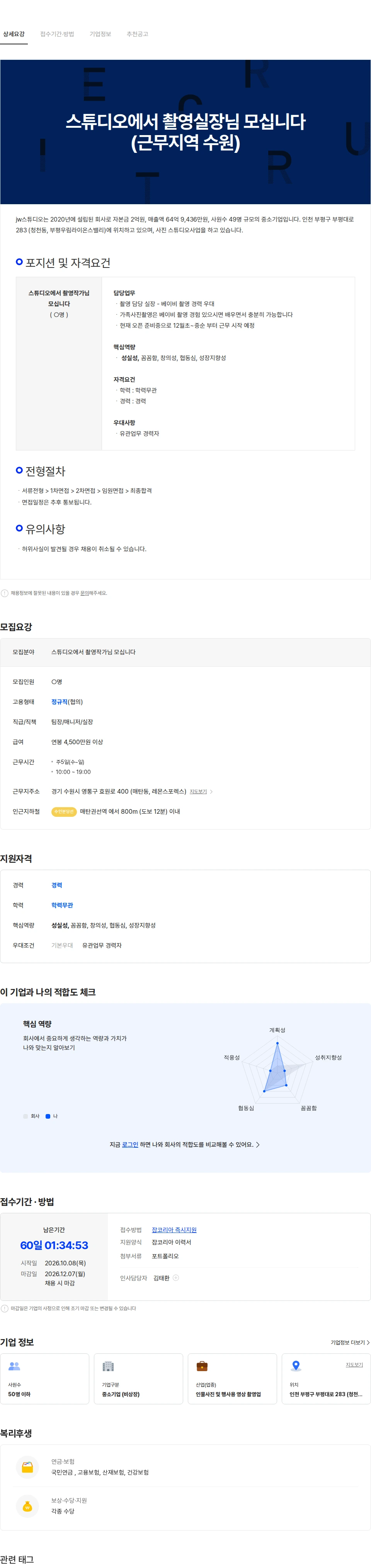Click the 위치 map pin icon
Screen dimensions: 371x1568
click(296, 1366)
